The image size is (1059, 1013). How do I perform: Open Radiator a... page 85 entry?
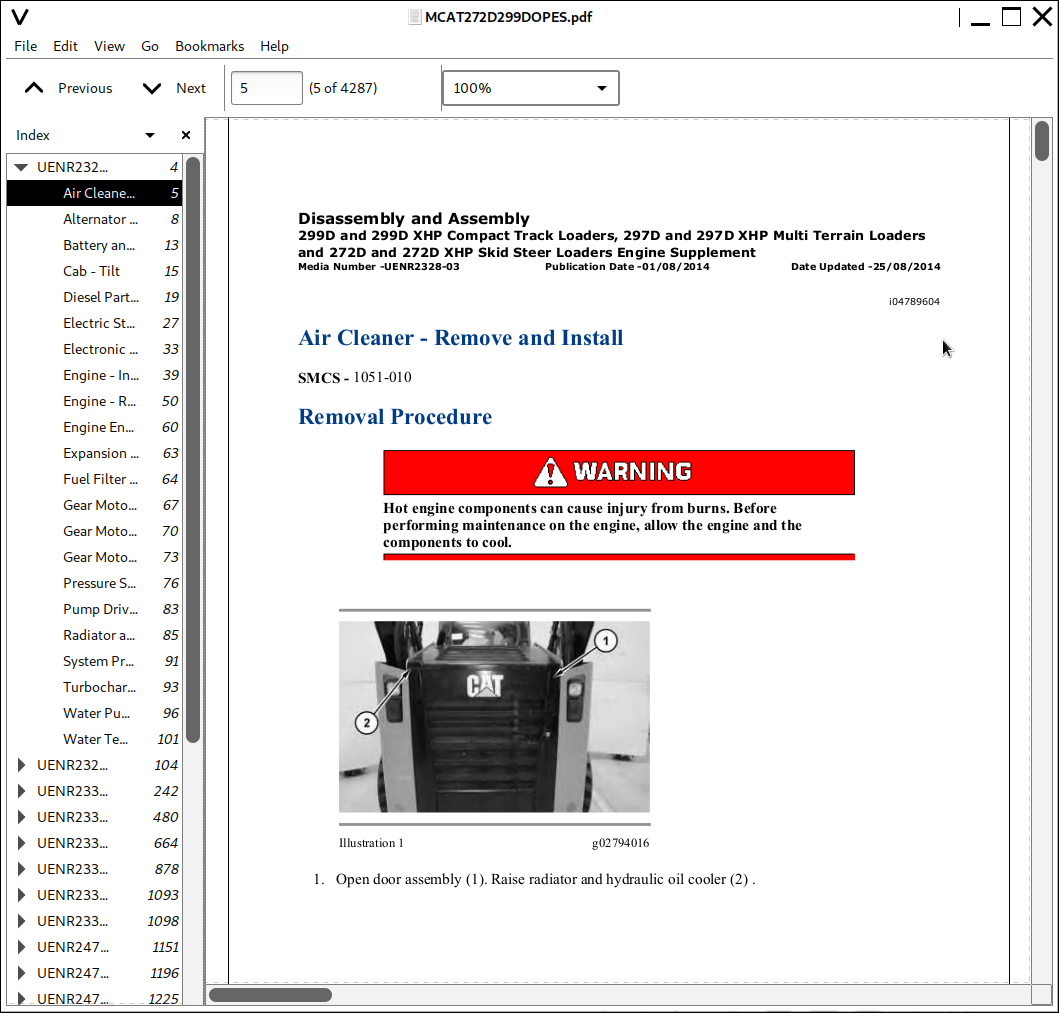point(95,635)
